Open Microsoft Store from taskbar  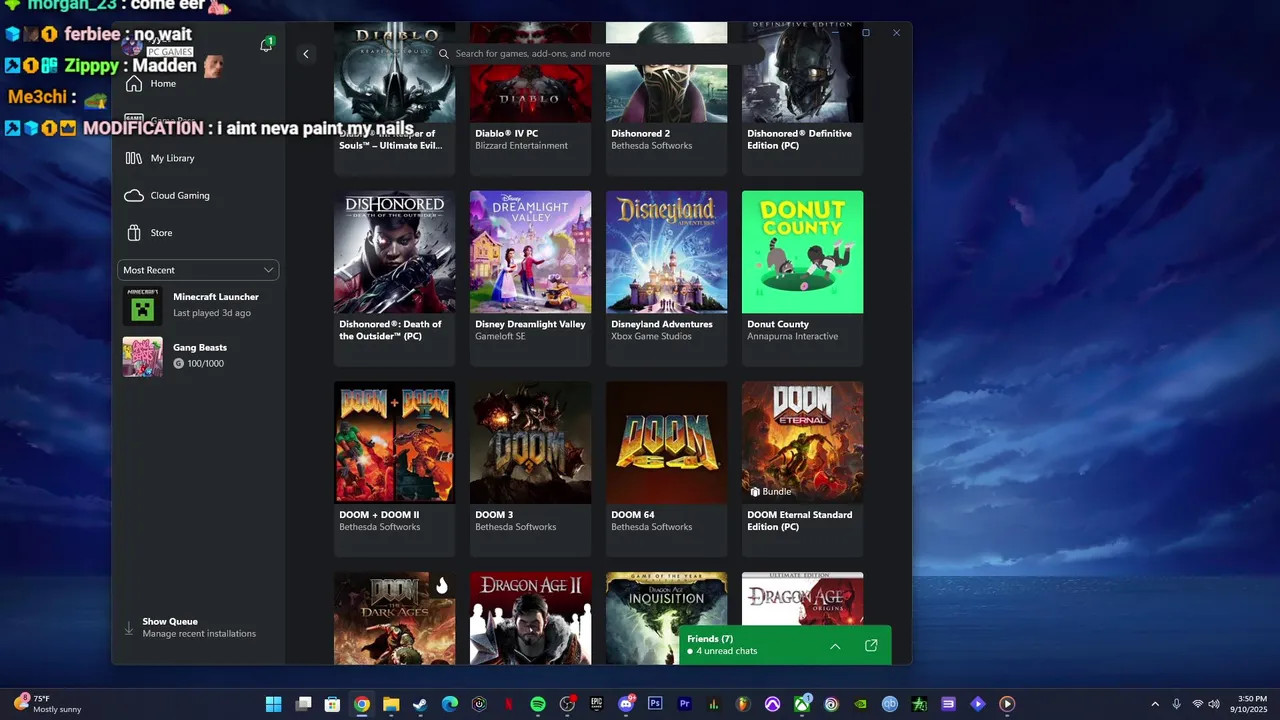pyautogui.click(x=333, y=704)
